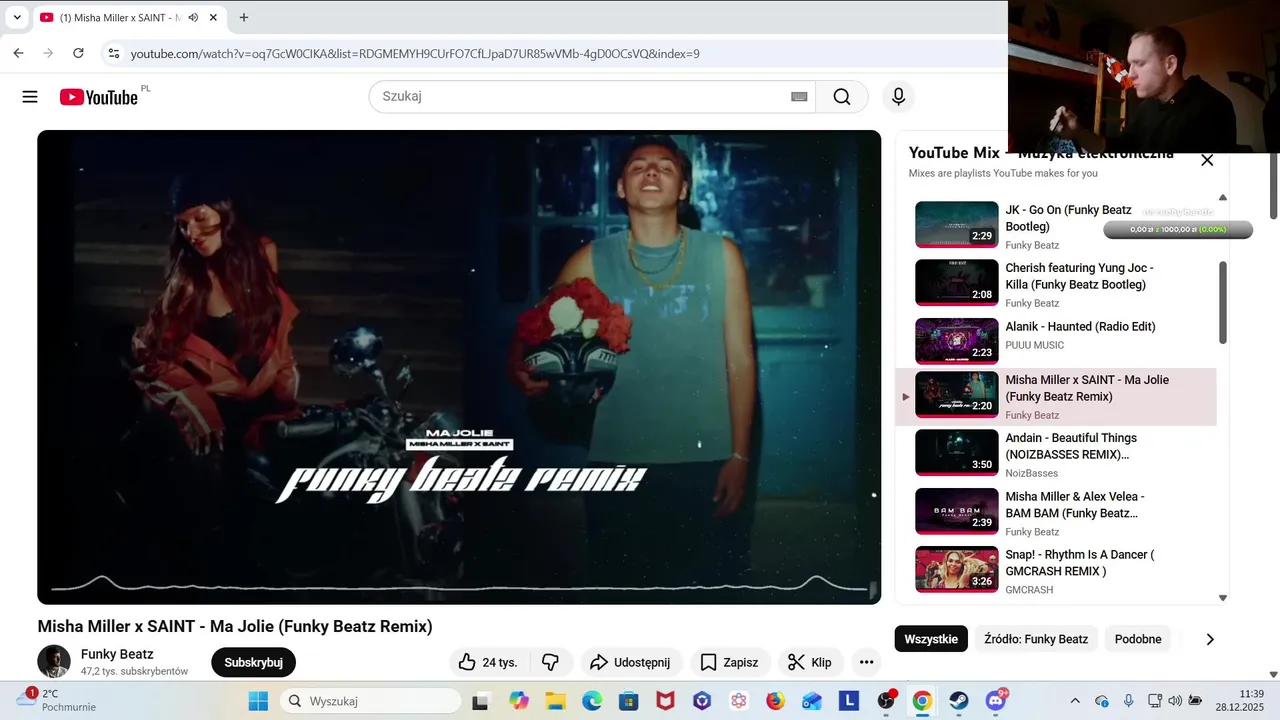The width and height of the screenshot is (1280, 720).
Task: Switch to Chrome taskbar icon
Action: click(922, 701)
